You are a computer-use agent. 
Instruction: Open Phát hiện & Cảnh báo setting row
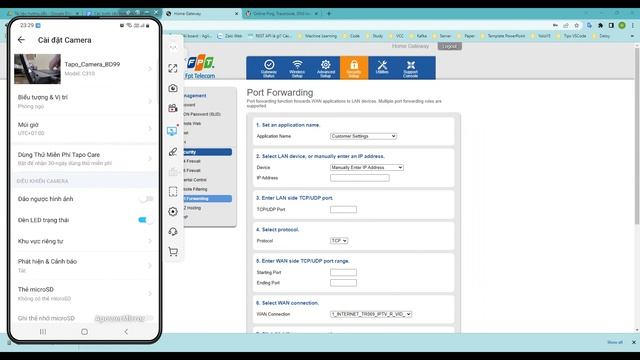click(x=84, y=265)
